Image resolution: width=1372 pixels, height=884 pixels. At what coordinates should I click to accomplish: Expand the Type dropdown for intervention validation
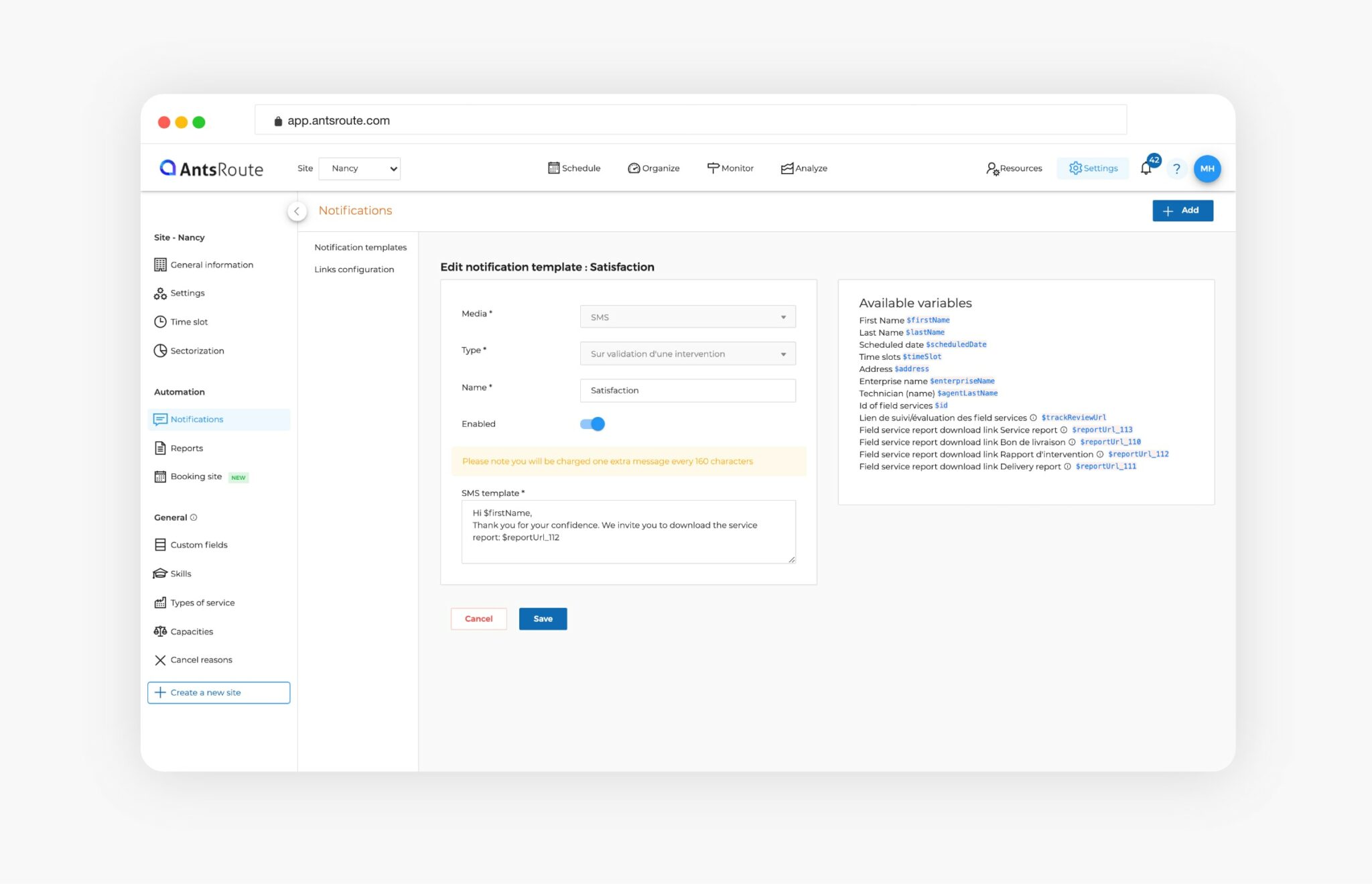coord(687,353)
